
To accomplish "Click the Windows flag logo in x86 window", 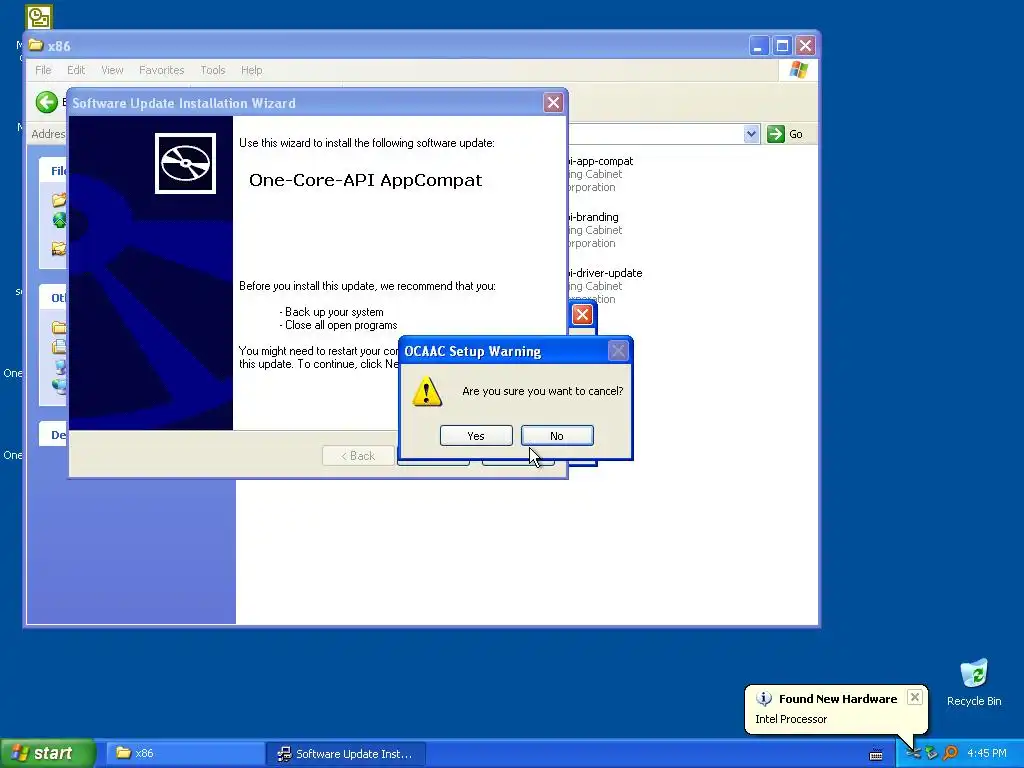I will point(798,70).
